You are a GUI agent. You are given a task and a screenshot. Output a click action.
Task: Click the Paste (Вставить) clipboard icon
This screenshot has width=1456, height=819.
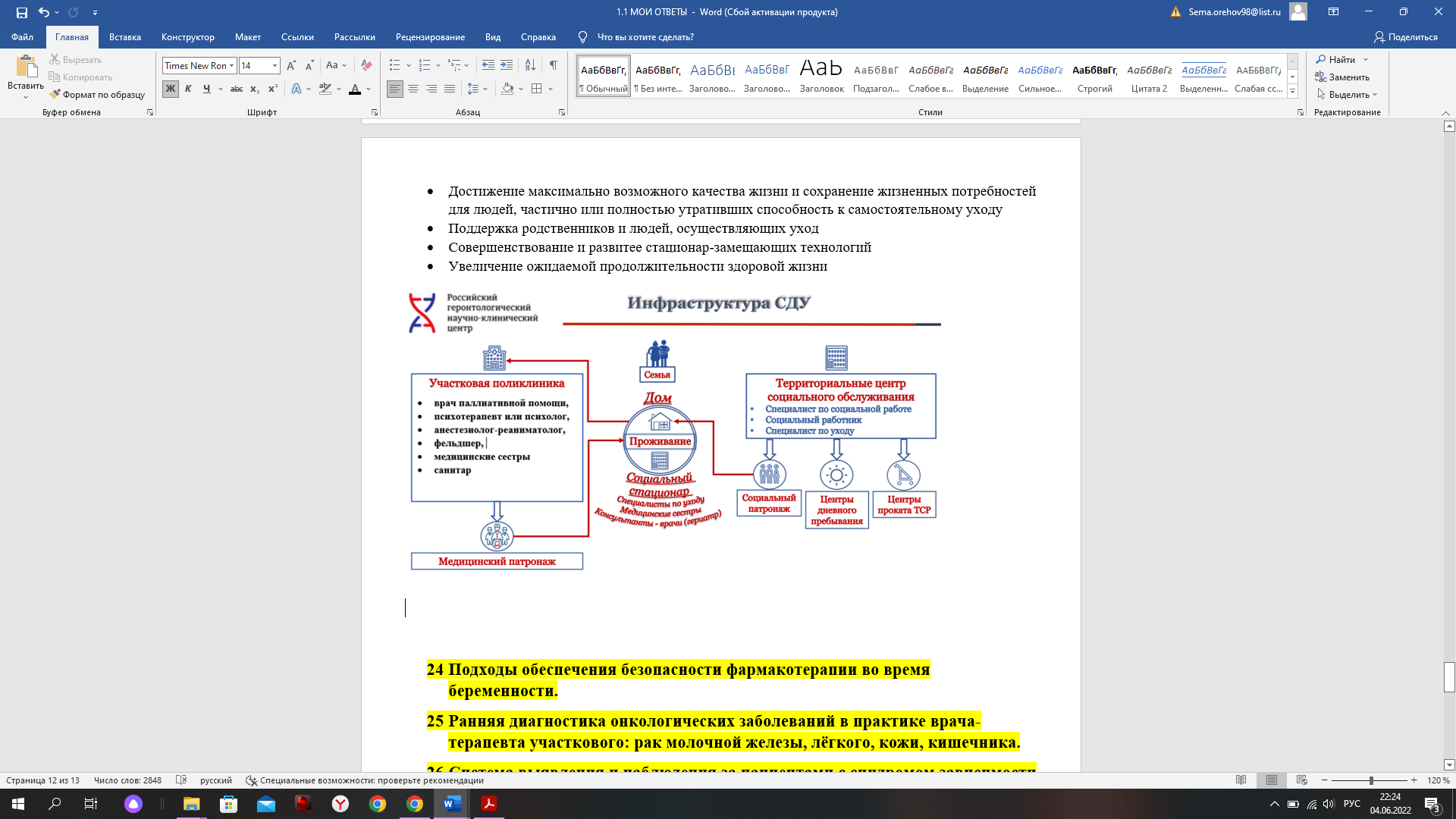coord(26,66)
